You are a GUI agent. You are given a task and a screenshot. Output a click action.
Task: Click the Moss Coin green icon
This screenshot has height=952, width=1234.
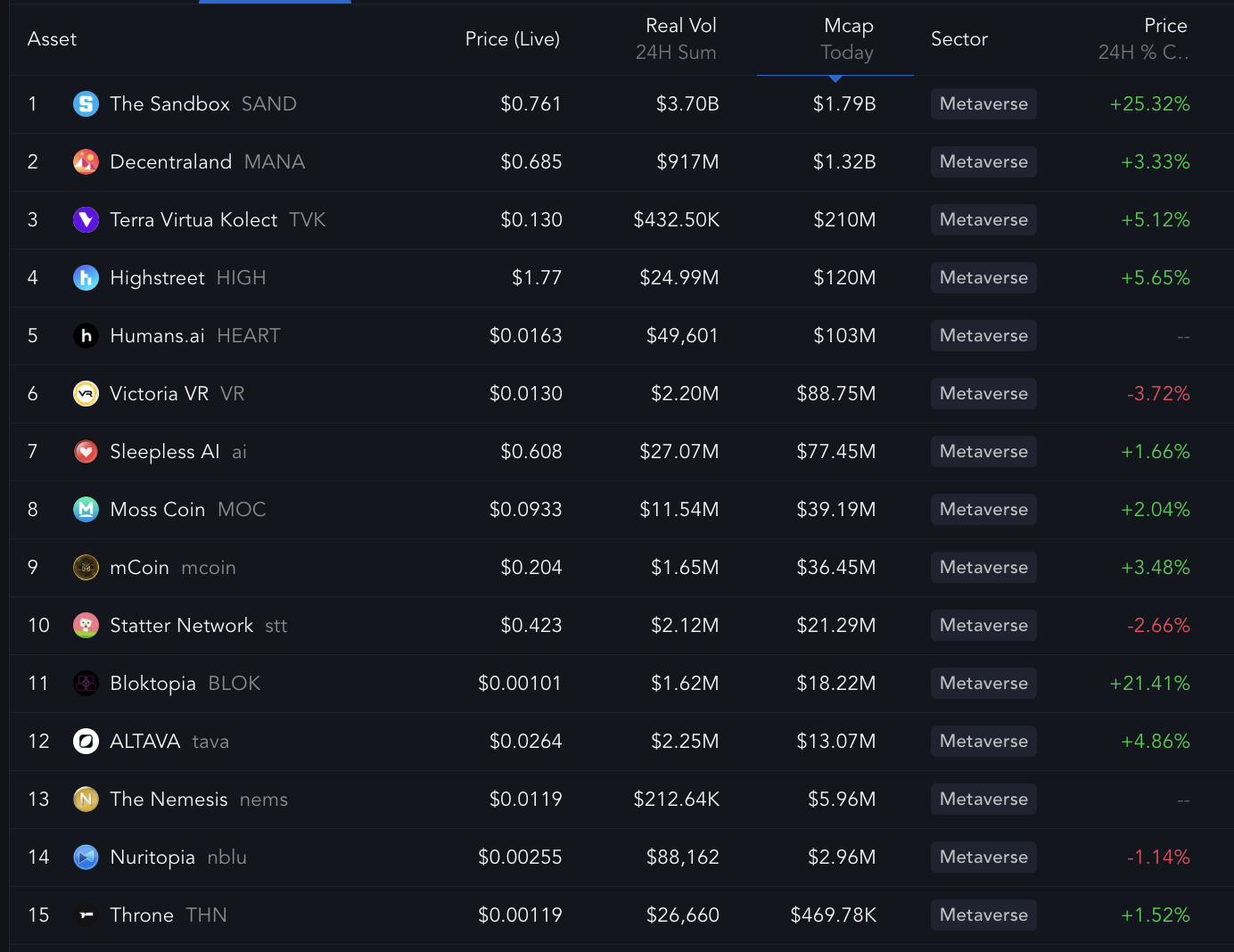click(x=86, y=510)
